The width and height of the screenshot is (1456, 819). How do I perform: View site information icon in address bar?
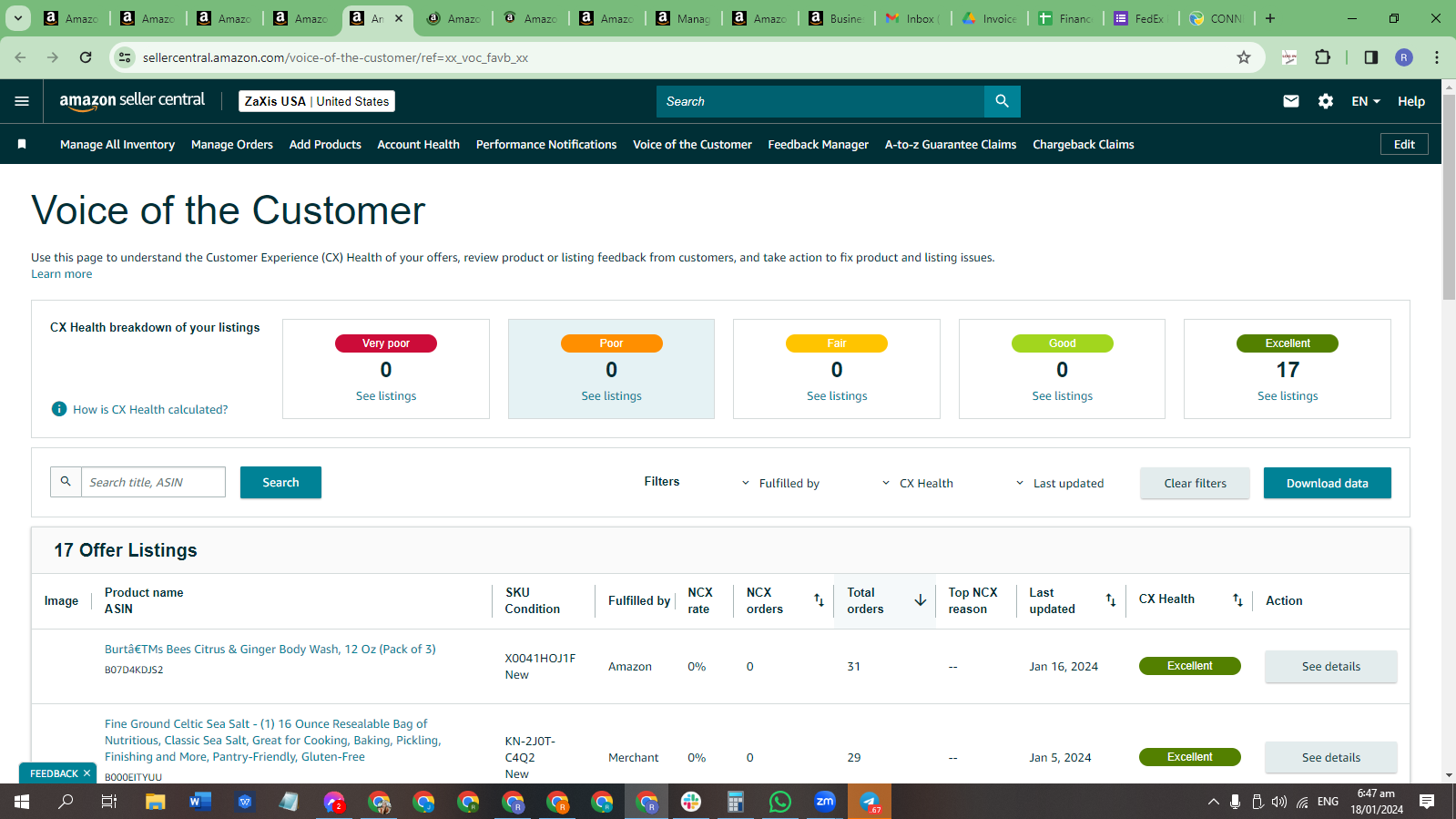125,57
